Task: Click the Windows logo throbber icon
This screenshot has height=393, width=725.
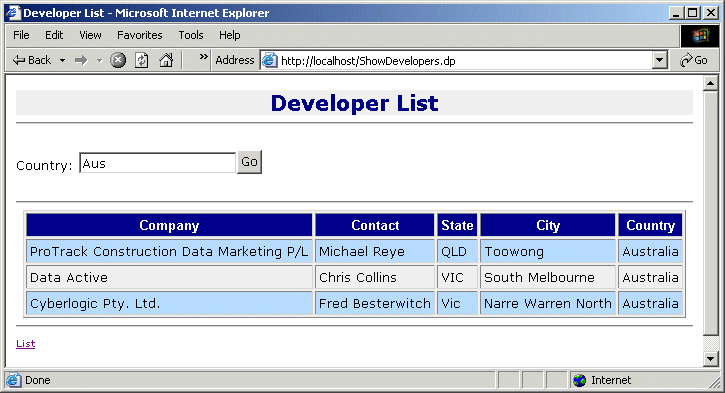Action: tap(700, 36)
